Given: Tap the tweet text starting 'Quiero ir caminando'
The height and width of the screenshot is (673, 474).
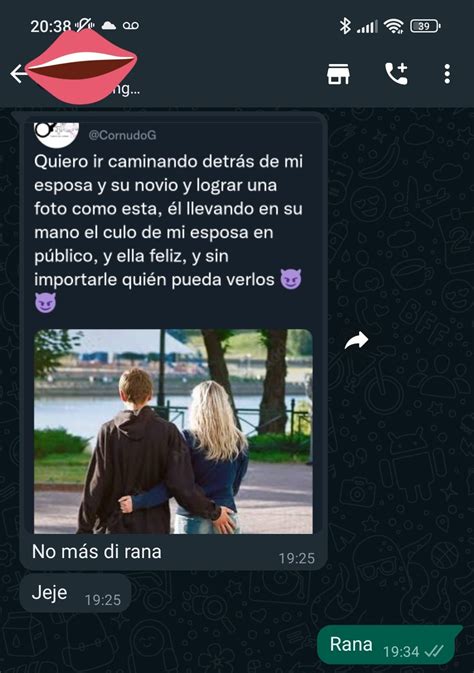Looking at the screenshot, I should [x=168, y=232].
